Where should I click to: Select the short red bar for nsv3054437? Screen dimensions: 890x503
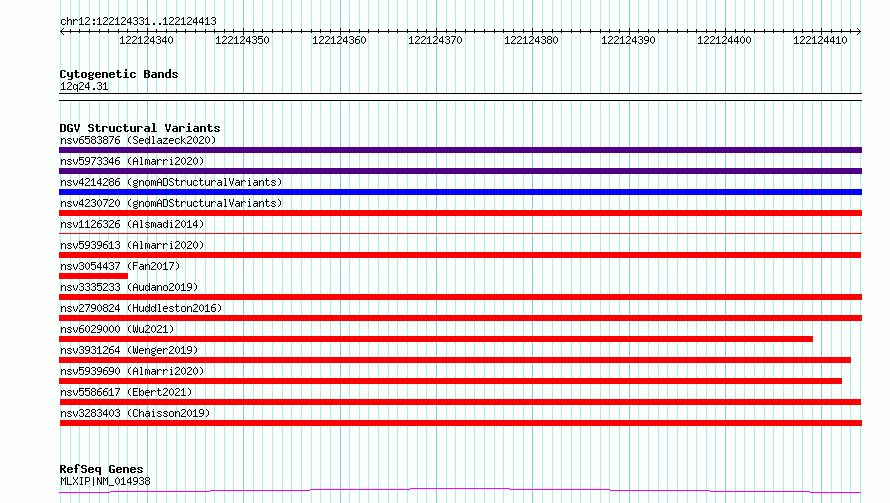pyautogui.click(x=94, y=276)
